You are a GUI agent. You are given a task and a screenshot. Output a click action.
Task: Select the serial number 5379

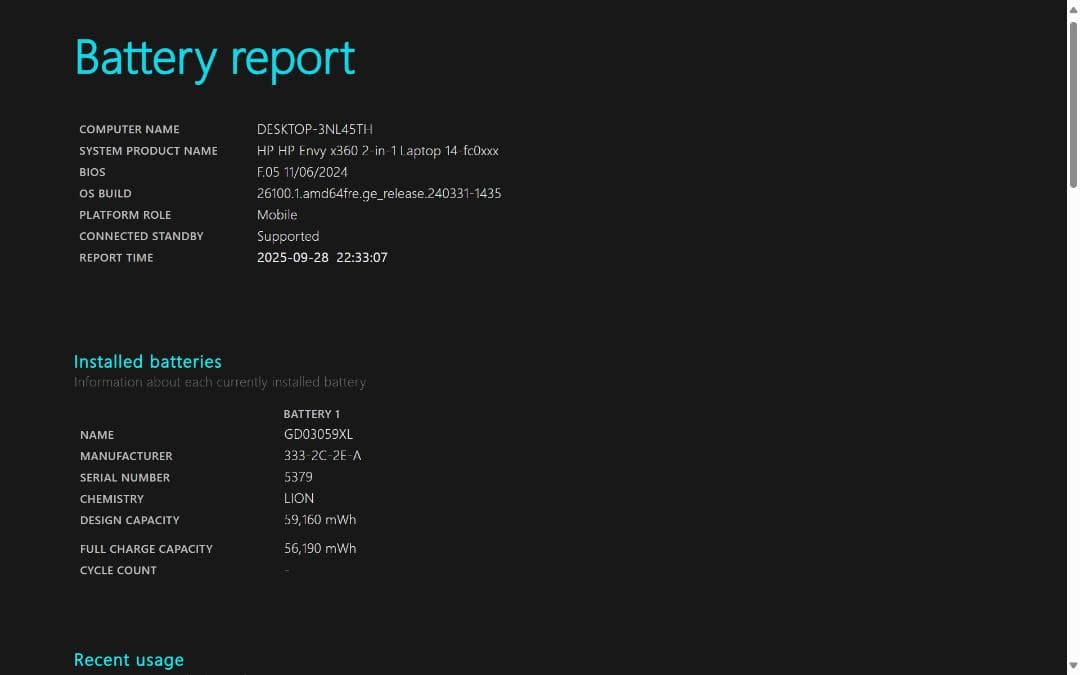click(x=298, y=477)
